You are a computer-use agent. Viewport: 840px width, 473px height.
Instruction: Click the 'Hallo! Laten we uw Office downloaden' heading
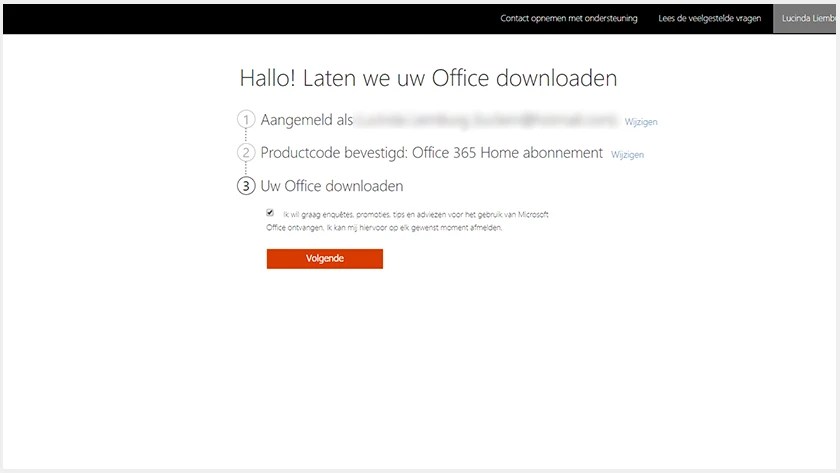tap(428, 78)
